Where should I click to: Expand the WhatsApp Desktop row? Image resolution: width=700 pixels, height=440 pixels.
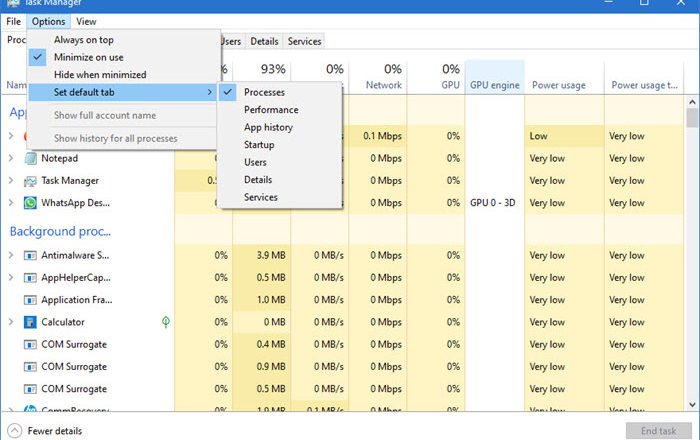coord(11,203)
